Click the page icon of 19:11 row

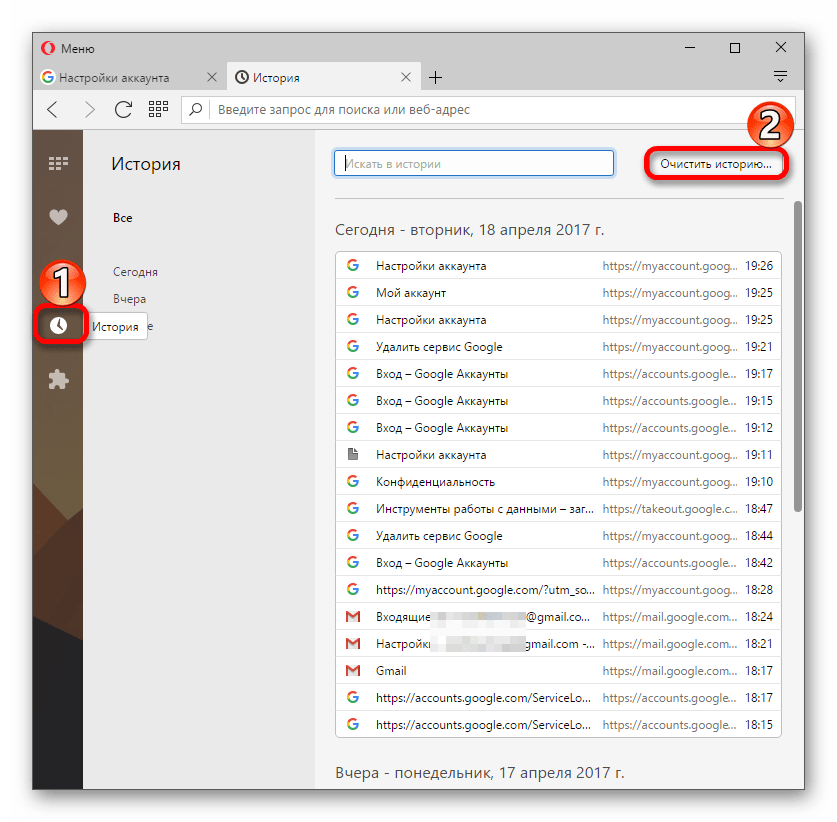click(x=353, y=454)
